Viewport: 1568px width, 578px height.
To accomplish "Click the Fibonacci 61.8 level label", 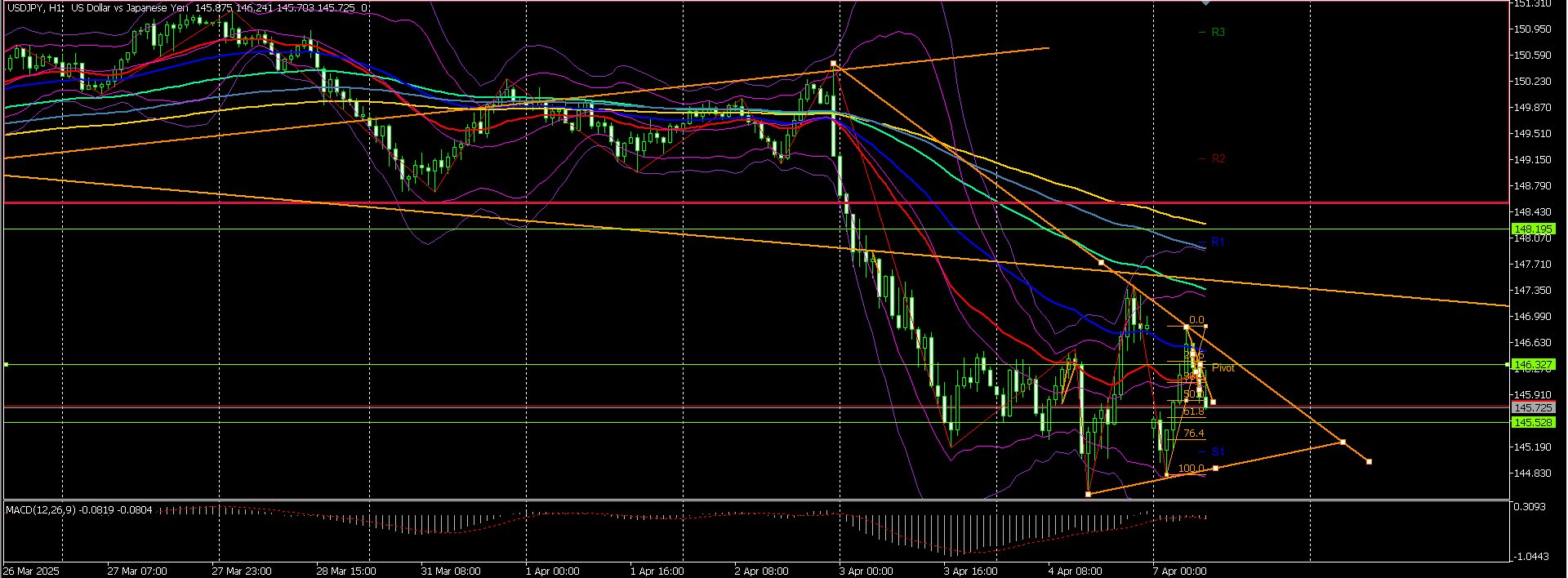I will coord(1193,412).
